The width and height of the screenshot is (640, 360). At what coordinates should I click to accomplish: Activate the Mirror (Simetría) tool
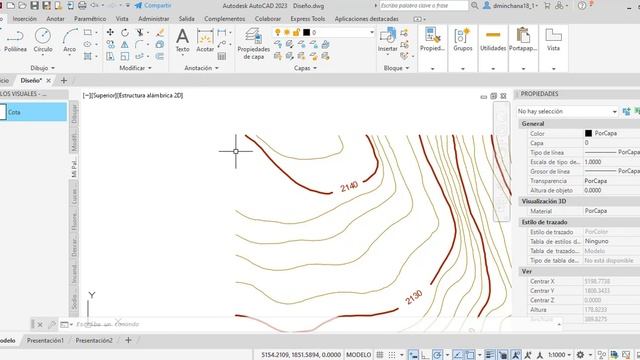125,44
